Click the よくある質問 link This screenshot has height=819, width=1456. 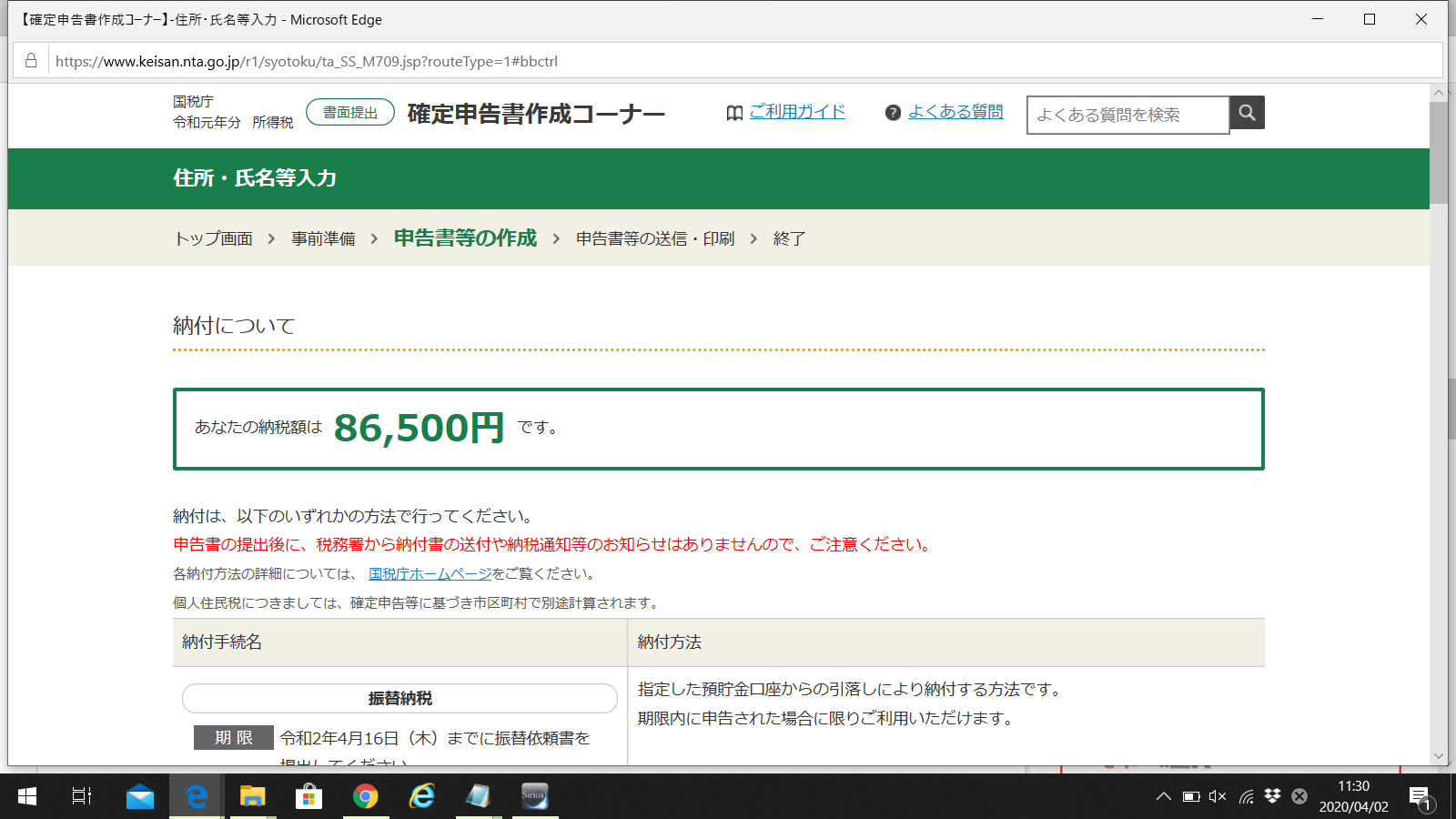955,112
